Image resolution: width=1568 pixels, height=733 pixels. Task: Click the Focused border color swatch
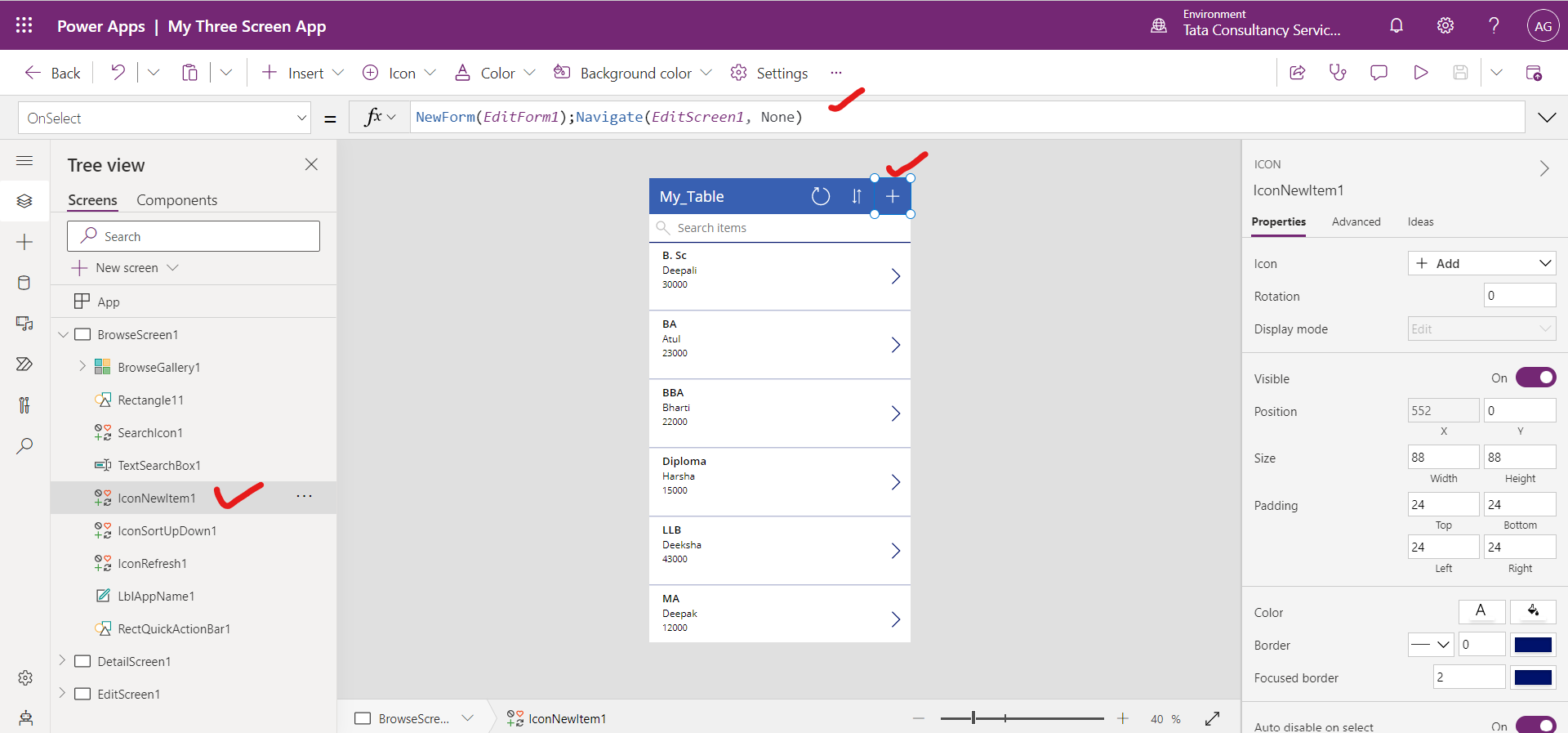[x=1533, y=677]
